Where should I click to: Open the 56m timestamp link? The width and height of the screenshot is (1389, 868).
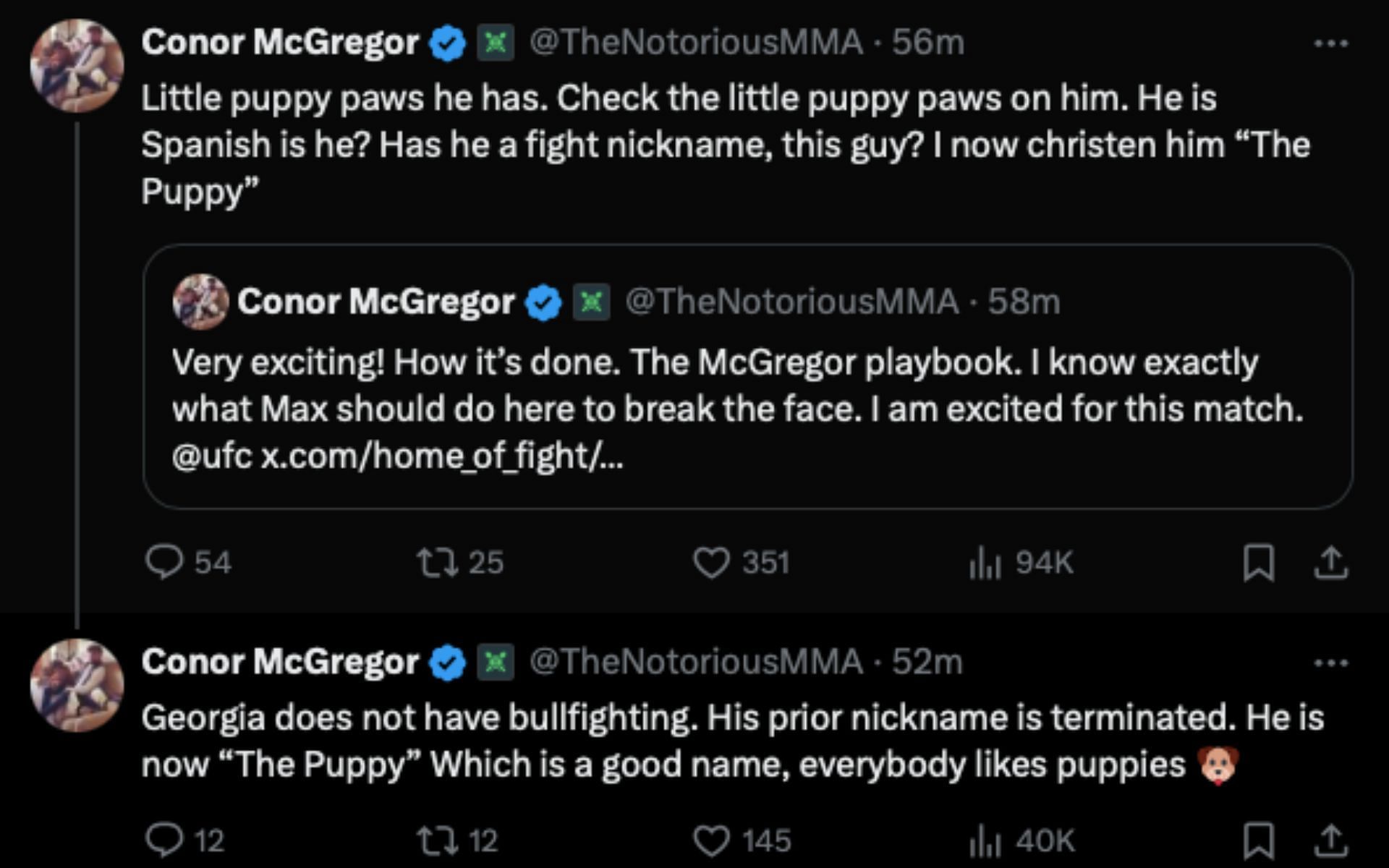(x=928, y=43)
